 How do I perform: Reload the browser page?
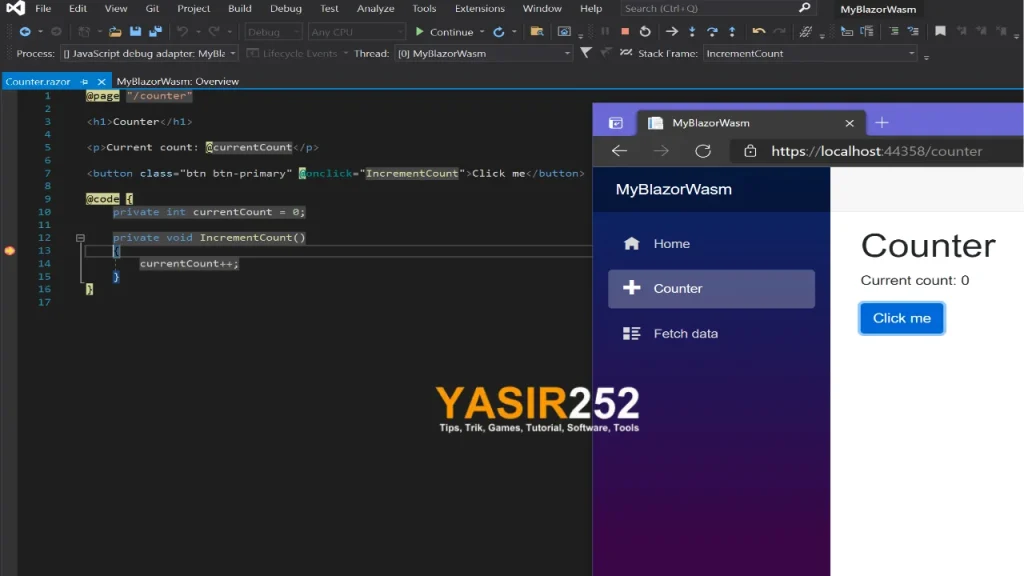[703, 151]
